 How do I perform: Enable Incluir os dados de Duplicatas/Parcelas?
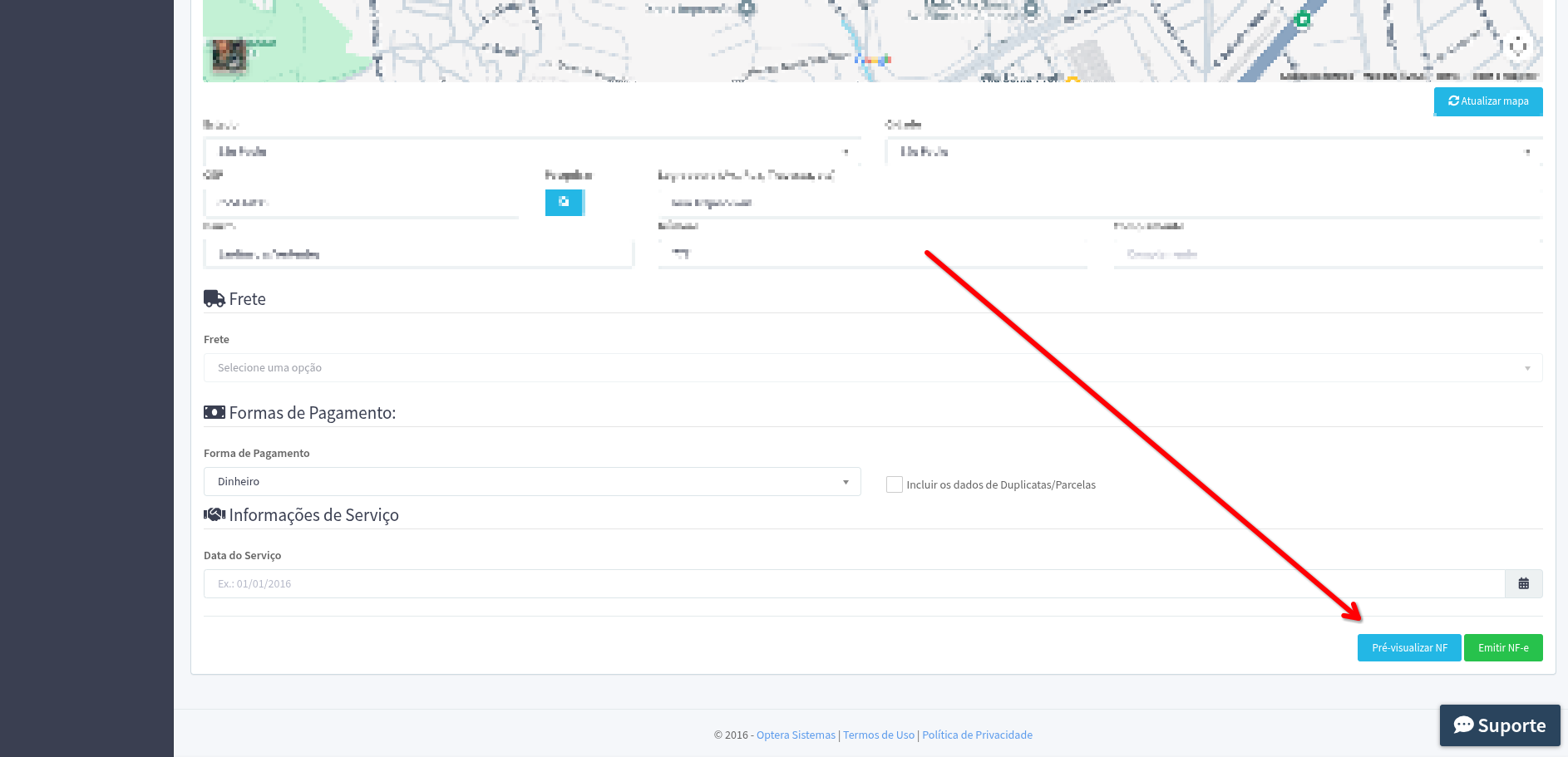tap(895, 484)
